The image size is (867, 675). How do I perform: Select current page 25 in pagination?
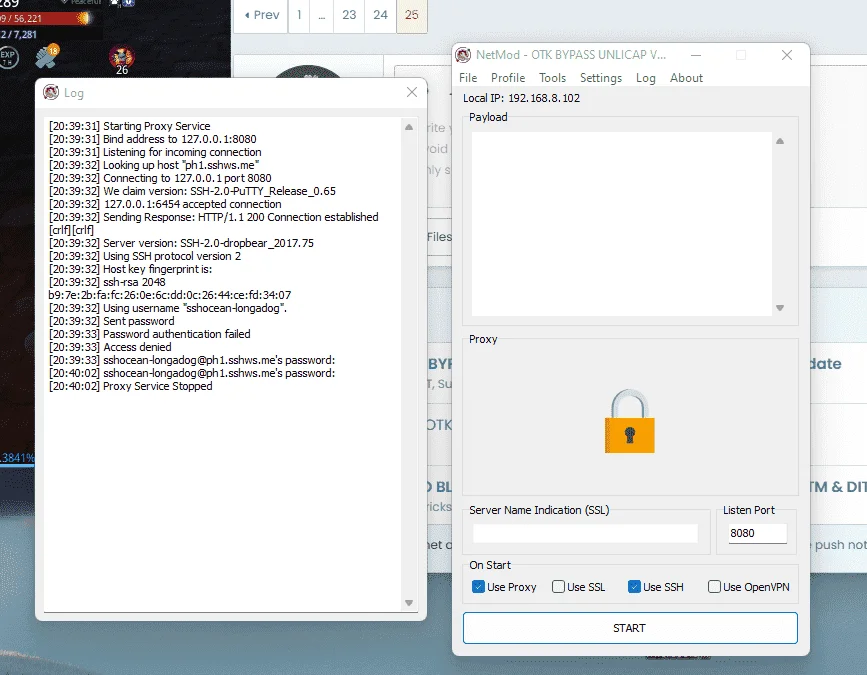pos(411,15)
